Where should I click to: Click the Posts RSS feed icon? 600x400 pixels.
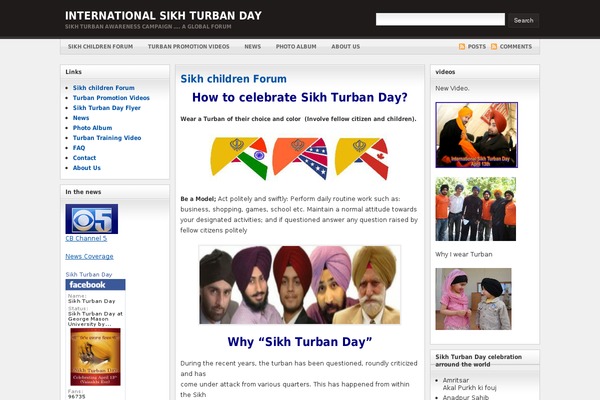tap(462, 47)
